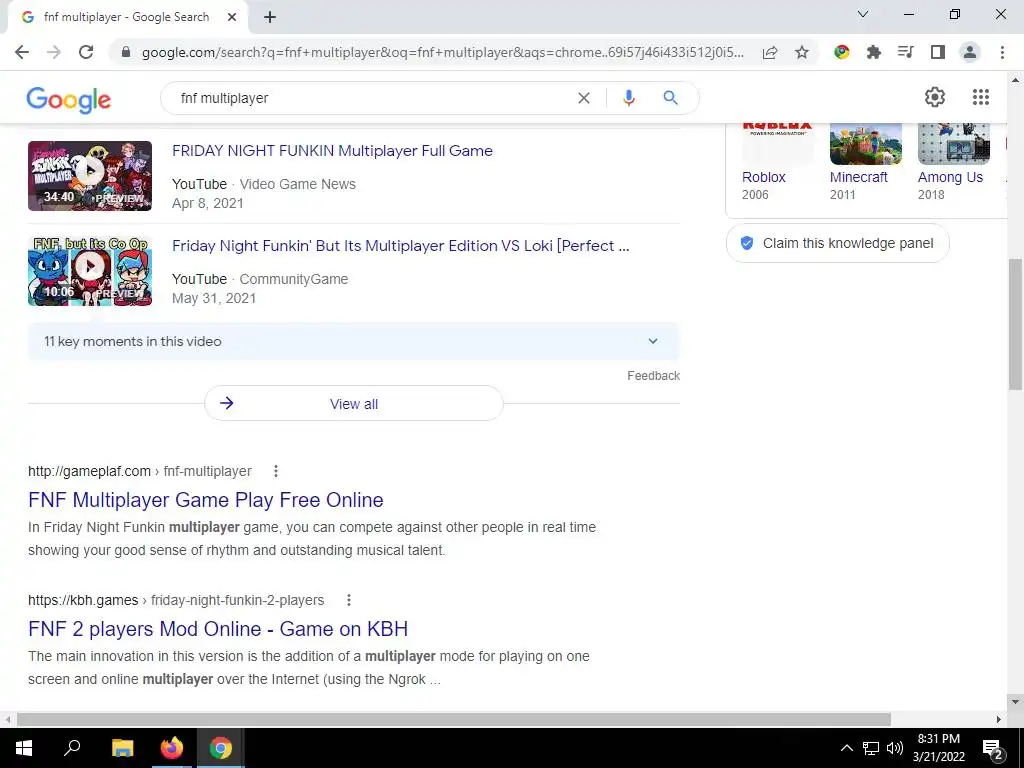Open FRIDAY NIGHT FUNKIN Multiplayer Full Game video
1024x768 pixels.
pos(332,151)
